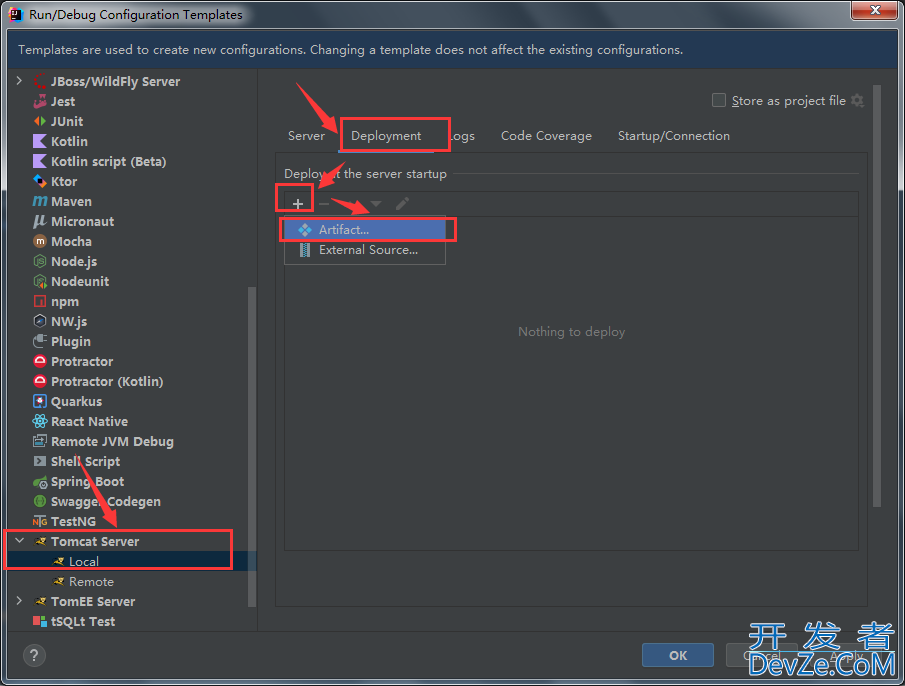Collapse the Tomcat Server node

[x=19, y=541]
